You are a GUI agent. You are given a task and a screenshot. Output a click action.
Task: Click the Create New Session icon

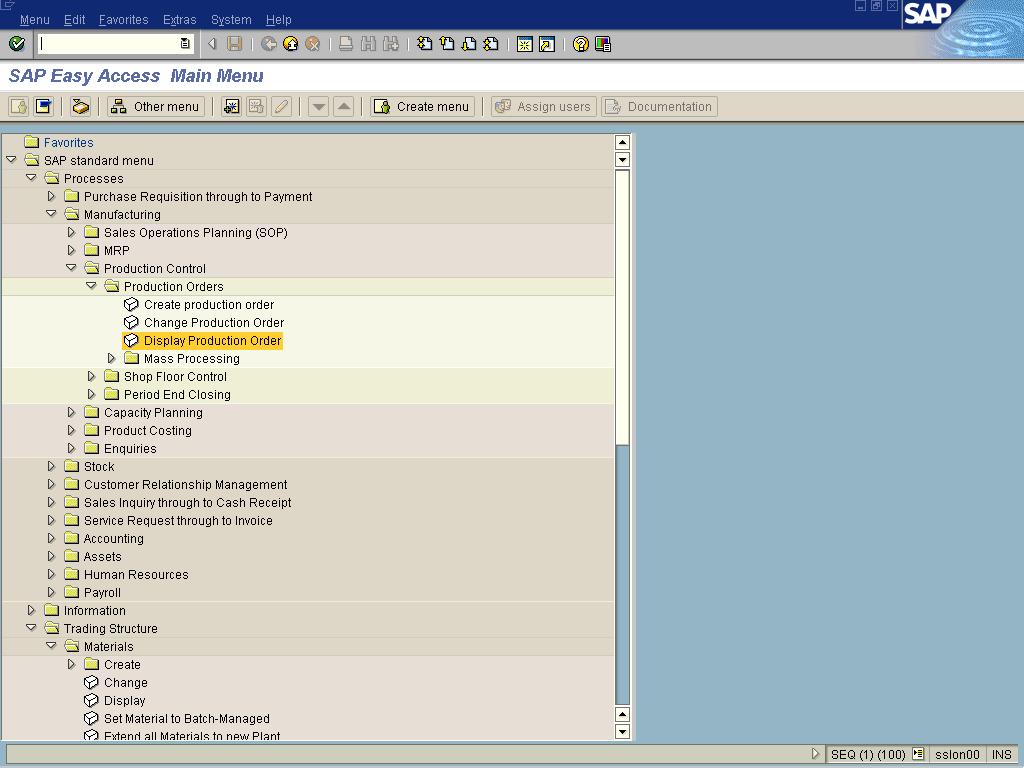[524, 44]
